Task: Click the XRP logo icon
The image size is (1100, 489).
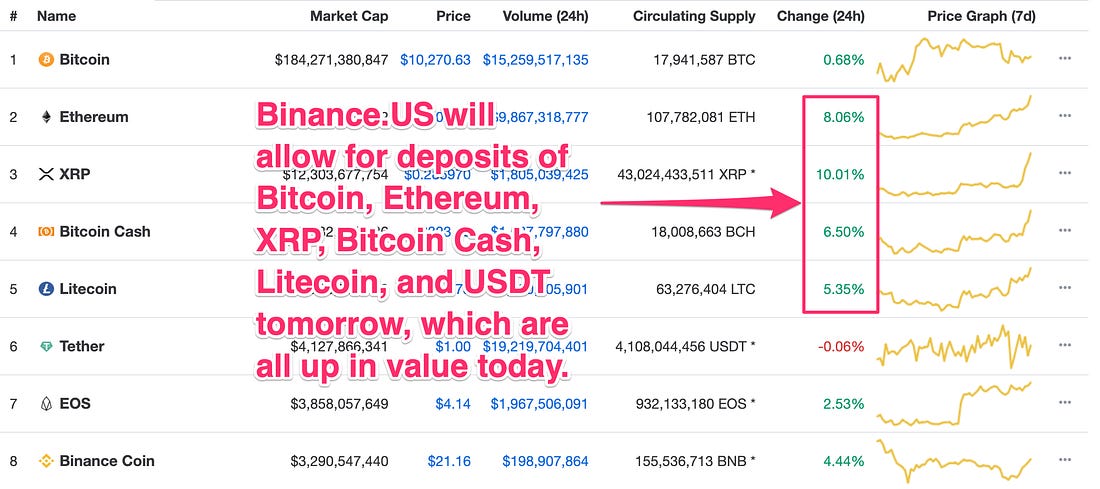Action: click(x=46, y=175)
